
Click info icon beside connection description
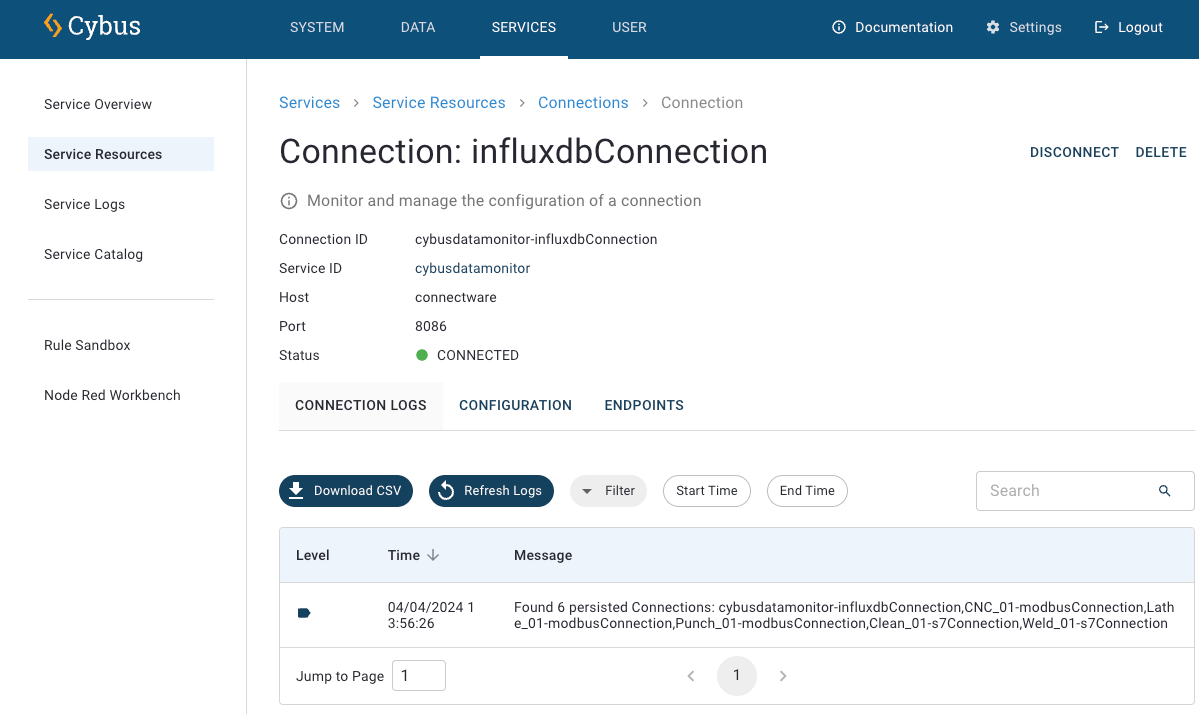click(289, 201)
